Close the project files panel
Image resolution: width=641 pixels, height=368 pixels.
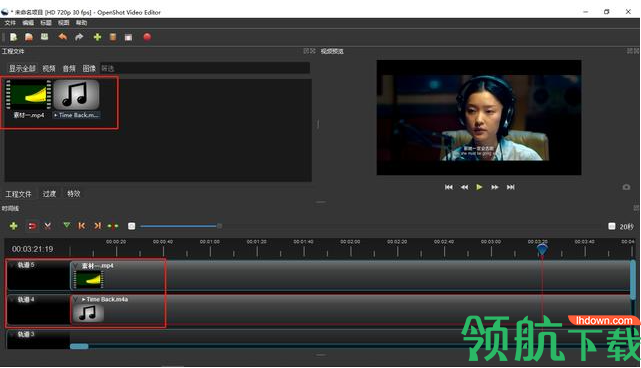coord(313,51)
